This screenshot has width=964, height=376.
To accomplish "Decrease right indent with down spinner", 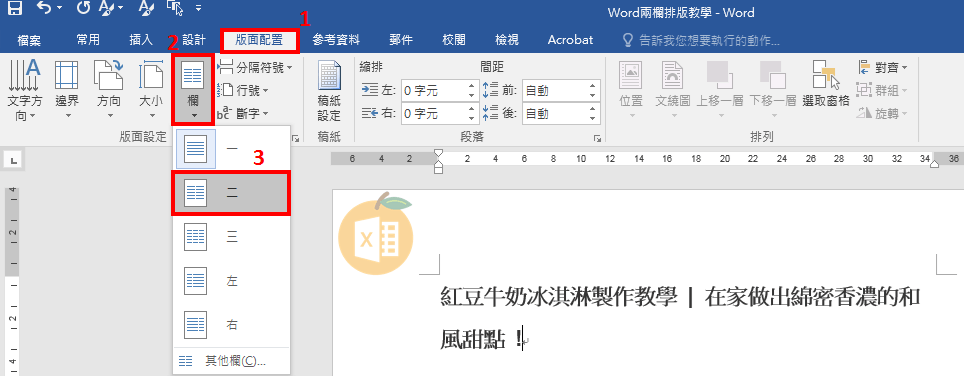I will [x=472, y=118].
